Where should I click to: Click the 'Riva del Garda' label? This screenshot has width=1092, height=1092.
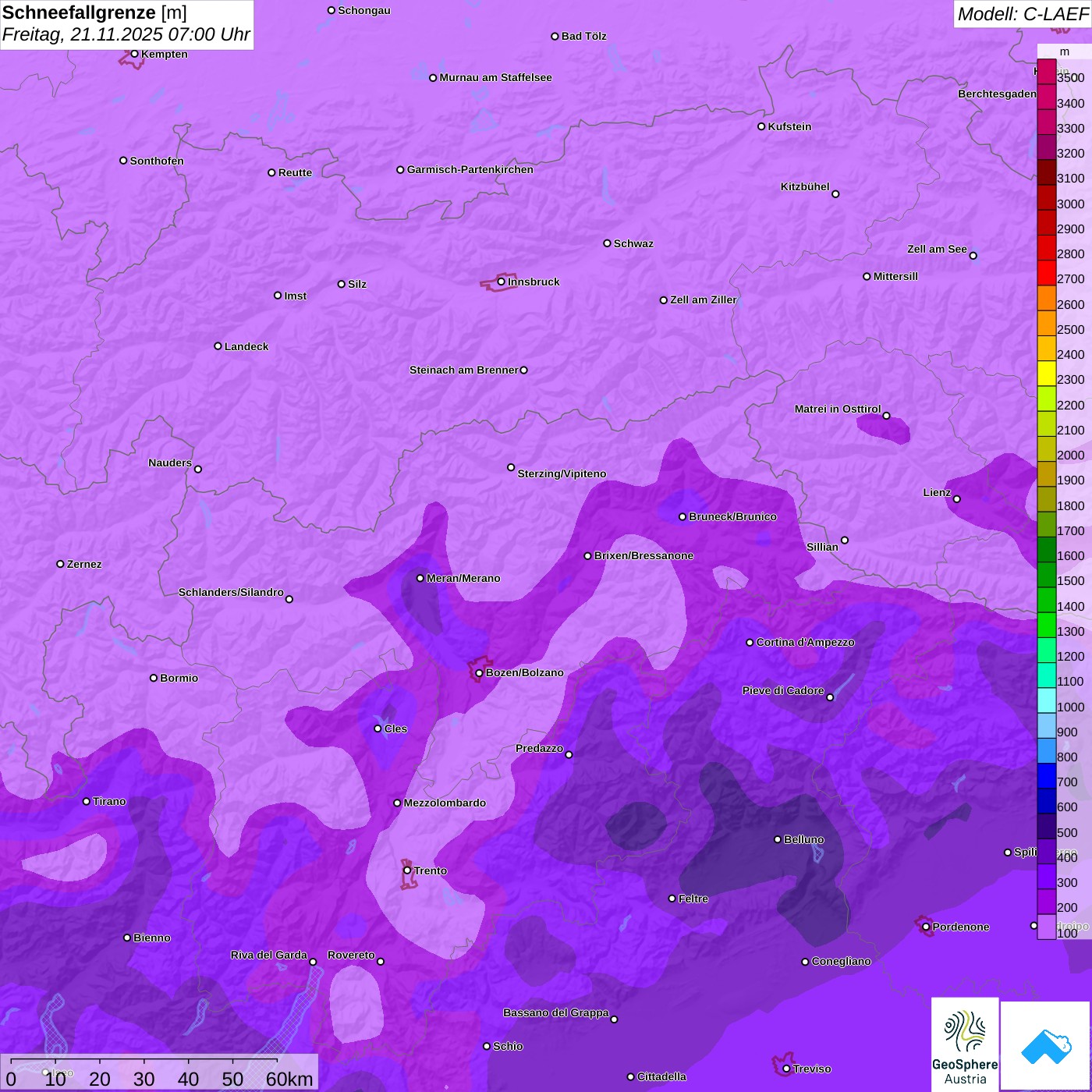[269, 955]
